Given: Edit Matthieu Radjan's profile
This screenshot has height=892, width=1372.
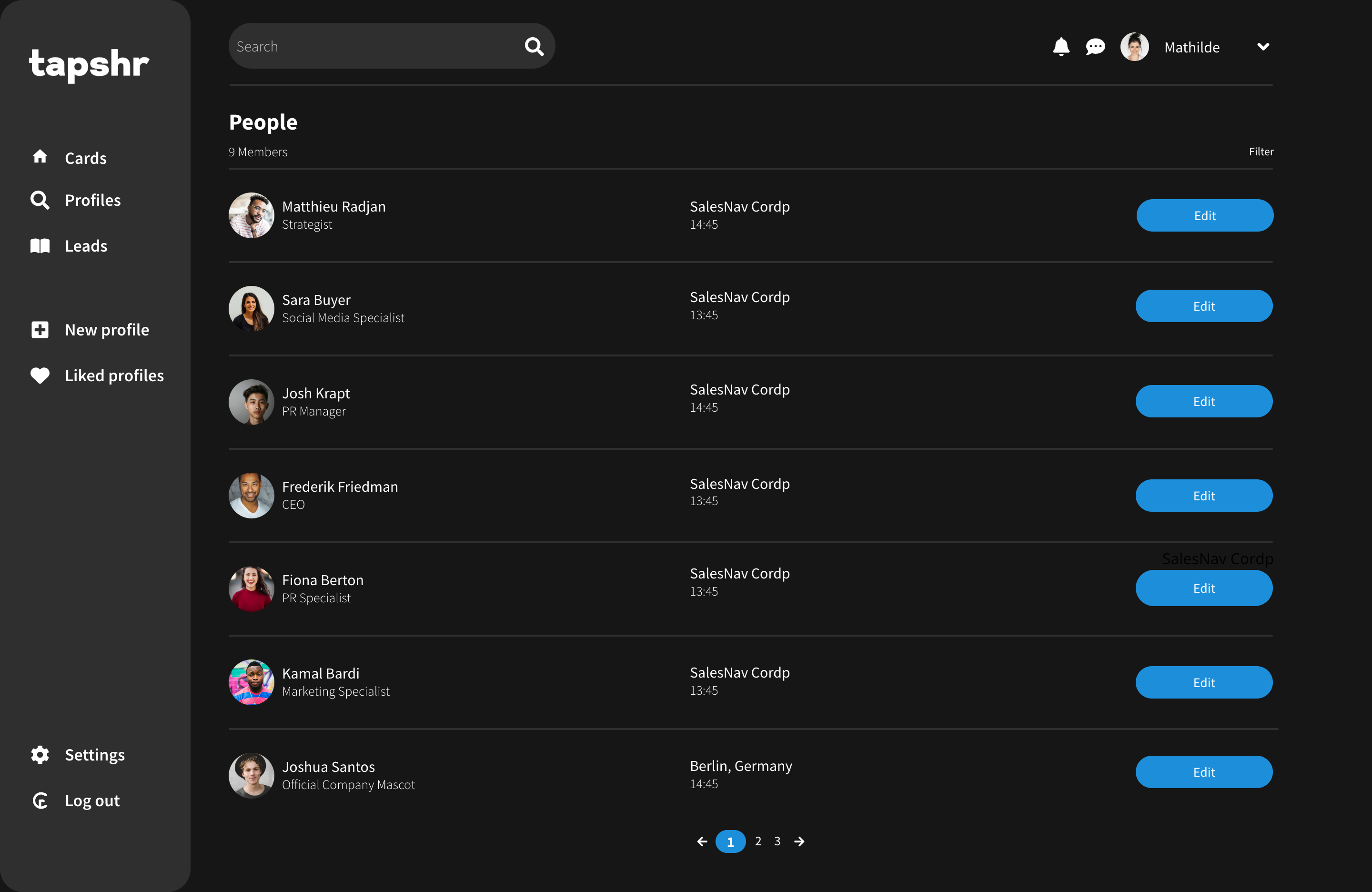Looking at the screenshot, I should [1204, 216].
